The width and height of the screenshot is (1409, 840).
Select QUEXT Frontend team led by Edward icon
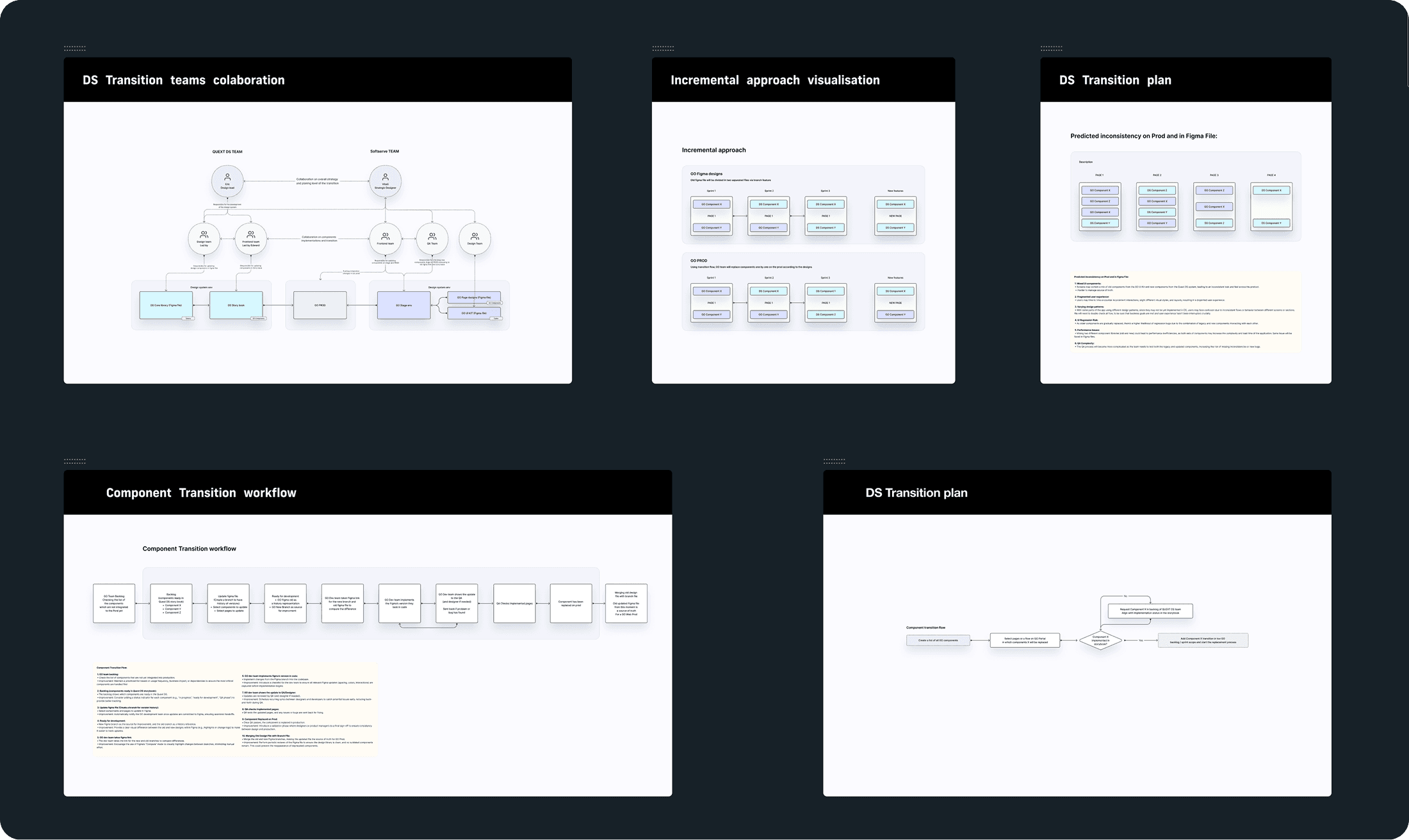click(251, 234)
